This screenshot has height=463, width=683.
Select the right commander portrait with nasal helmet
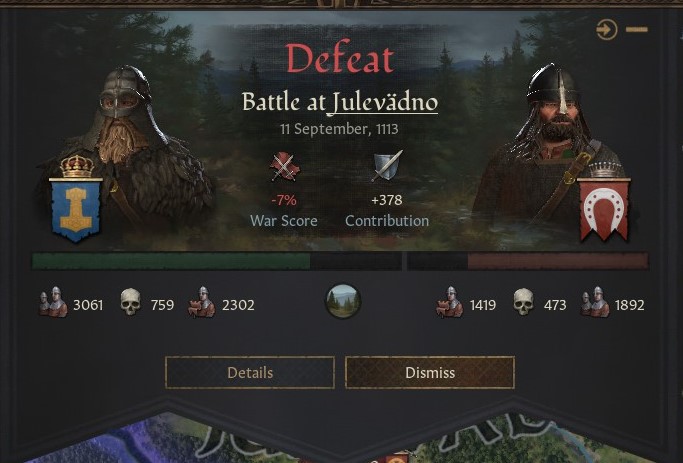[551, 144]
